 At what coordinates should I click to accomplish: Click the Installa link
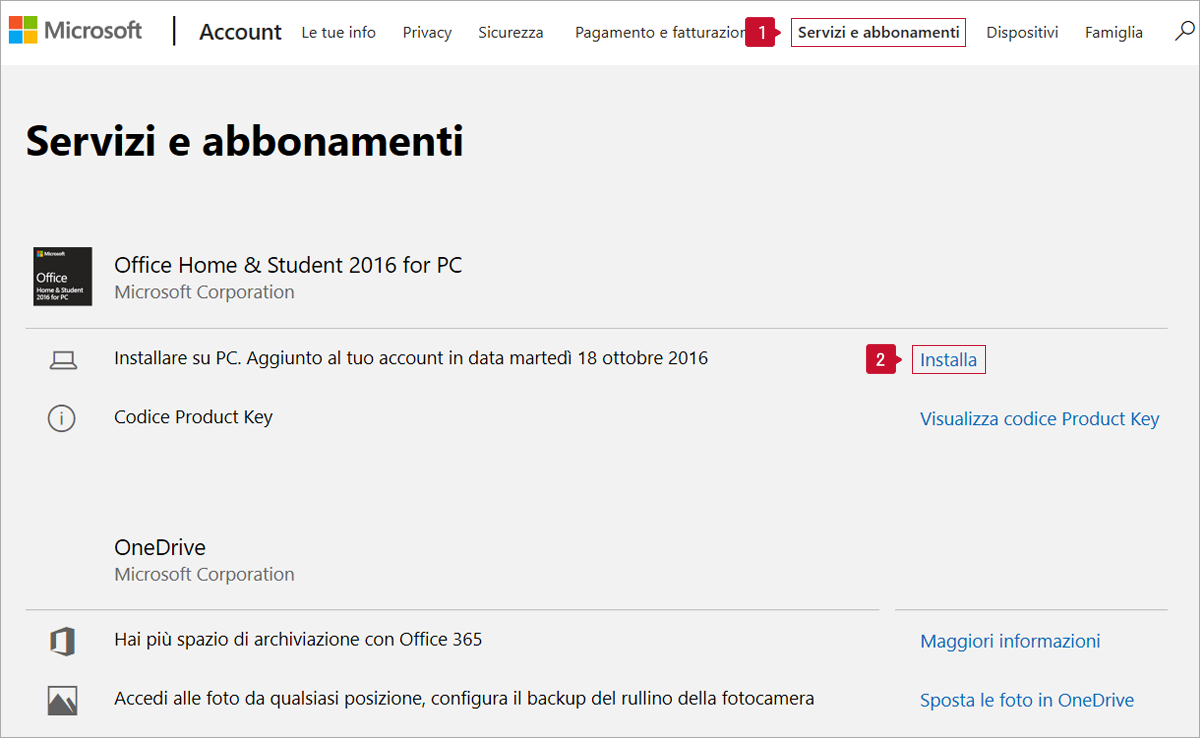(x=948, y=360)
